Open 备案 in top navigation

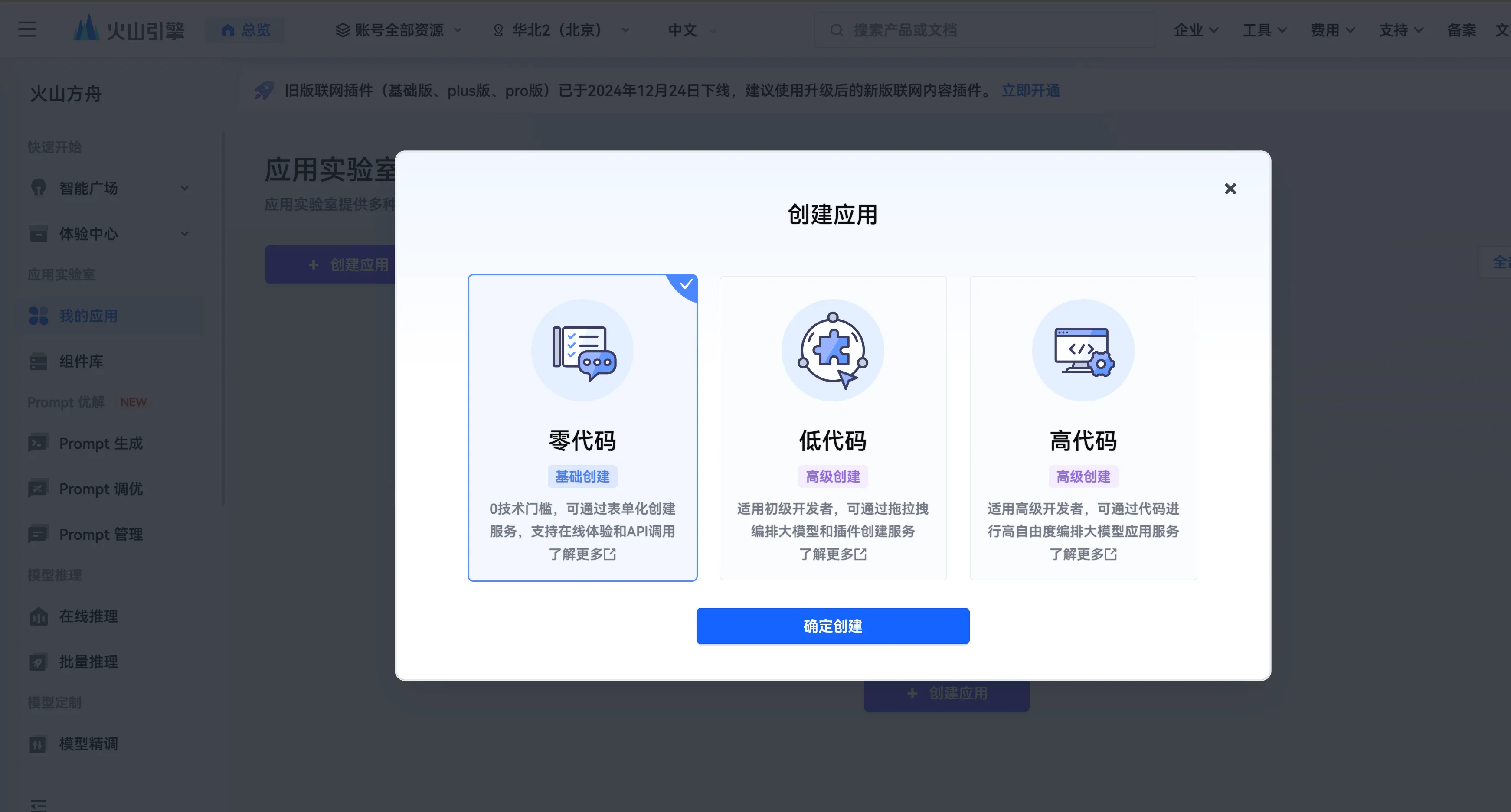(x=1462, y=30)
